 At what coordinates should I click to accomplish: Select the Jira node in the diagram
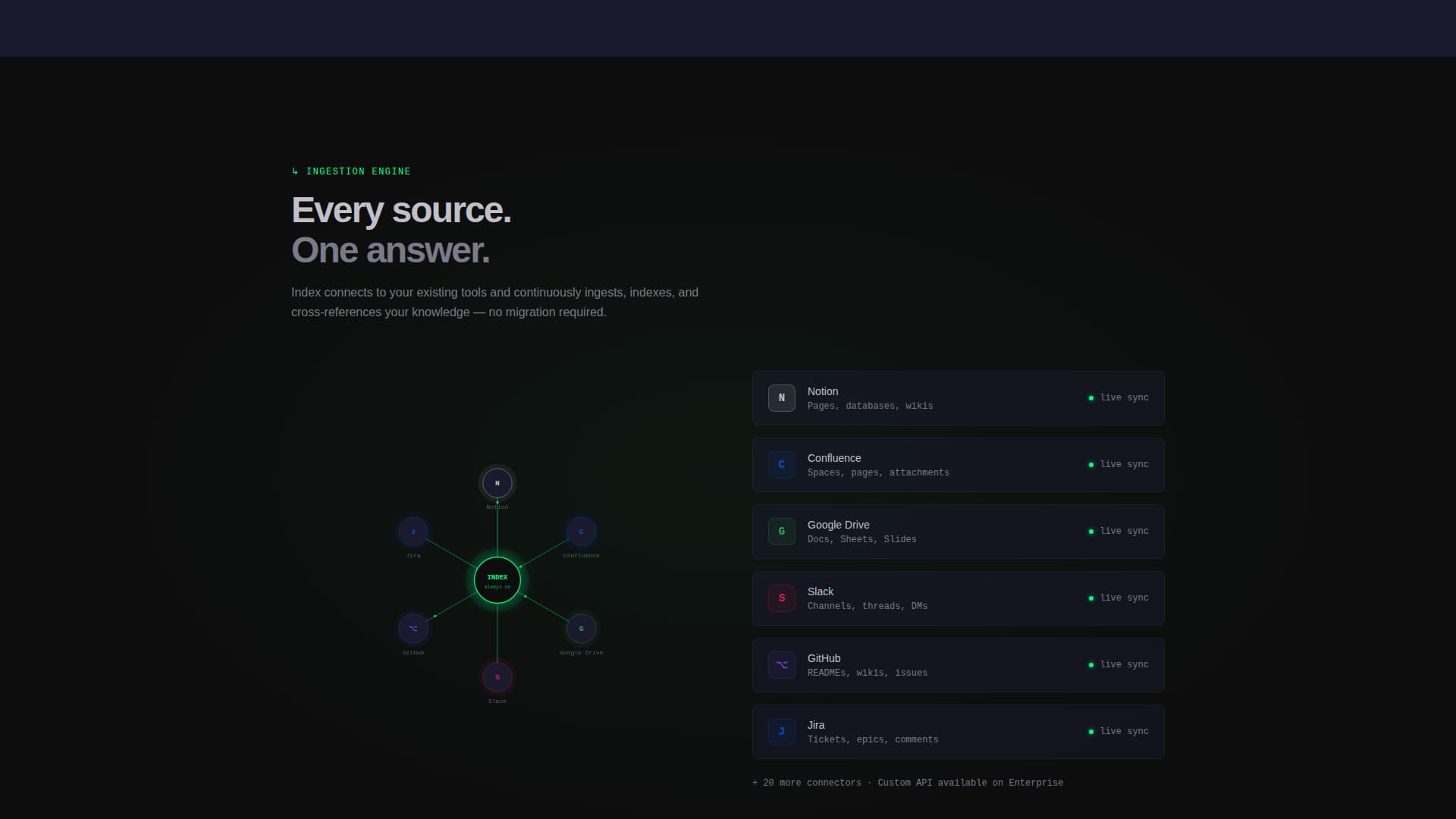pos(413,532)
